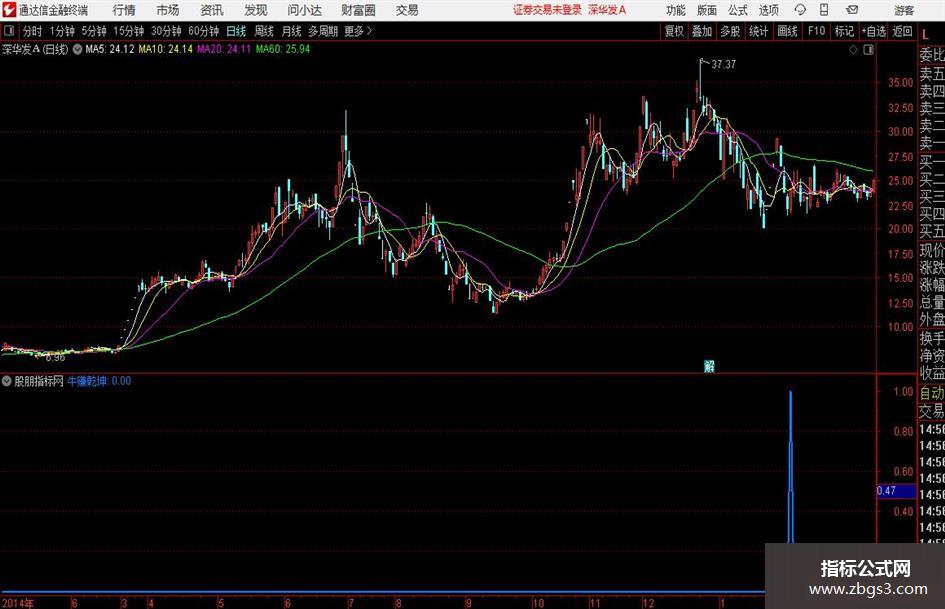Viewport: 945px width, 609px height.
Task: Open the mobile phone icon
Action: click(824, 10)
